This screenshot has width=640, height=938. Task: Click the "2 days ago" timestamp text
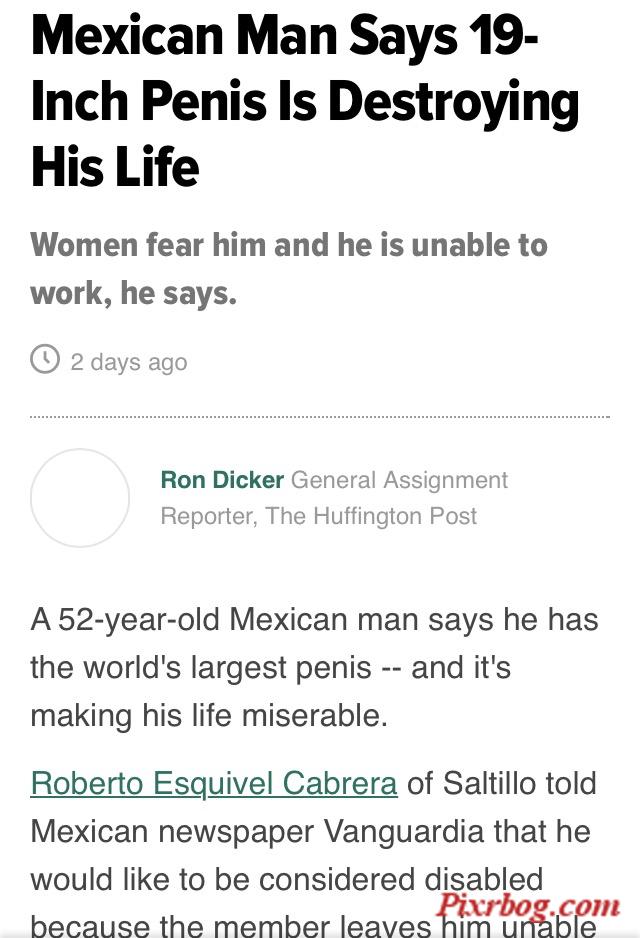pos(129,361)
